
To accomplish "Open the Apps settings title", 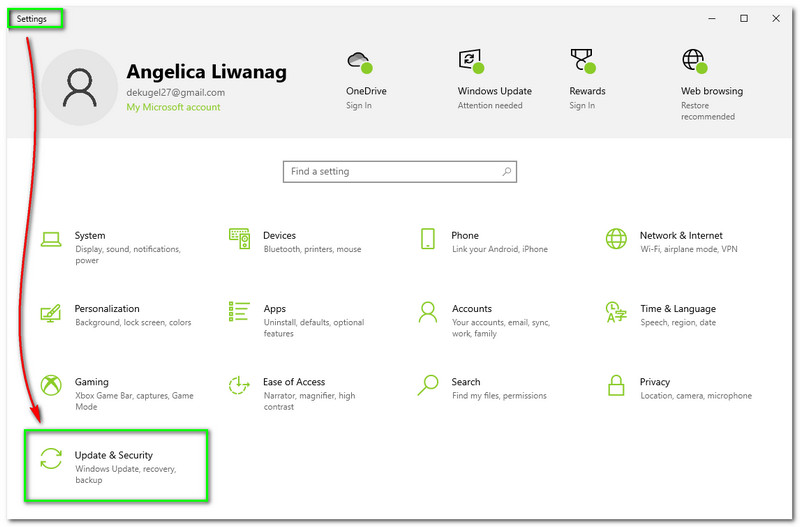I will (274, 309).
